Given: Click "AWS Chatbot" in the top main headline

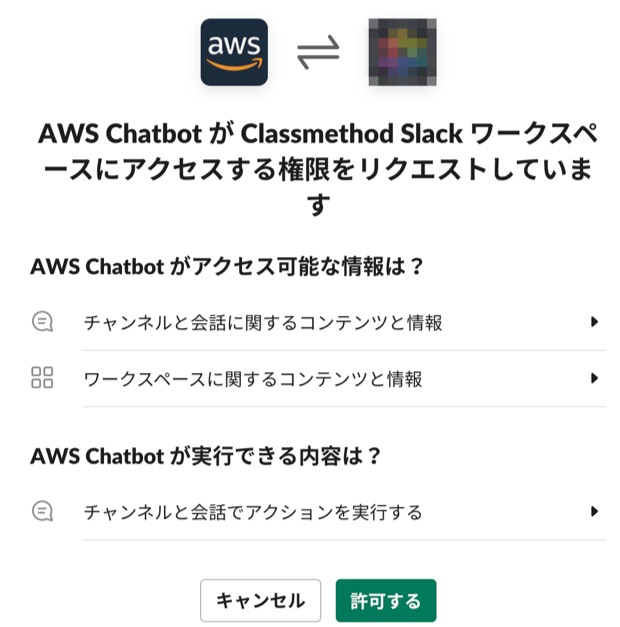Looking at the screenshot, I should [x=120, y=134].
